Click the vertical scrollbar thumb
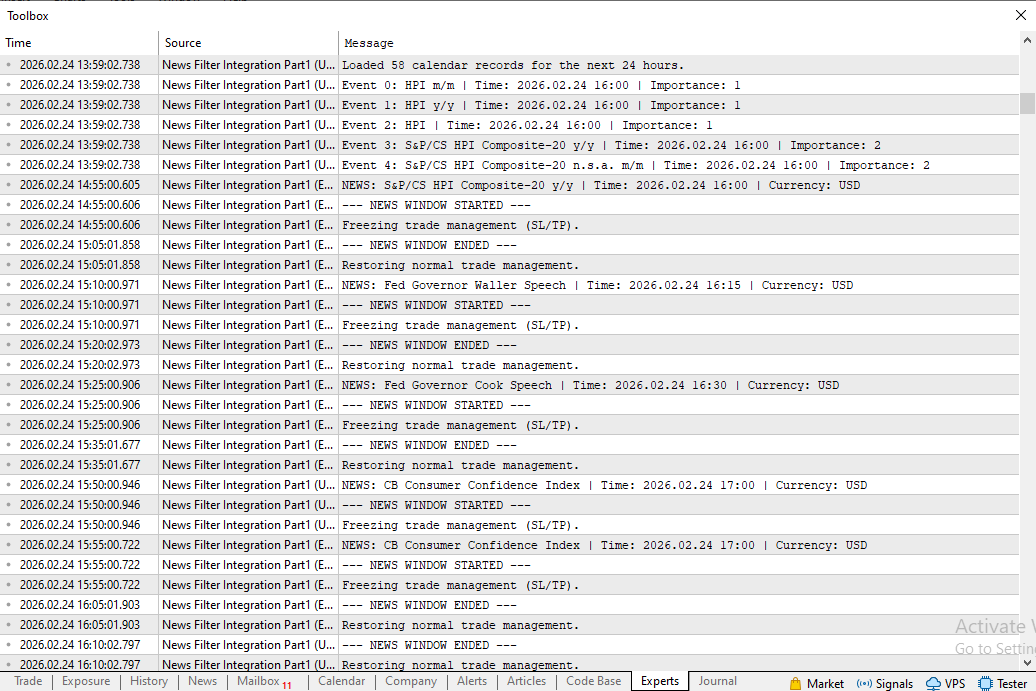 pyautogui.click(x=1027, y=104)
